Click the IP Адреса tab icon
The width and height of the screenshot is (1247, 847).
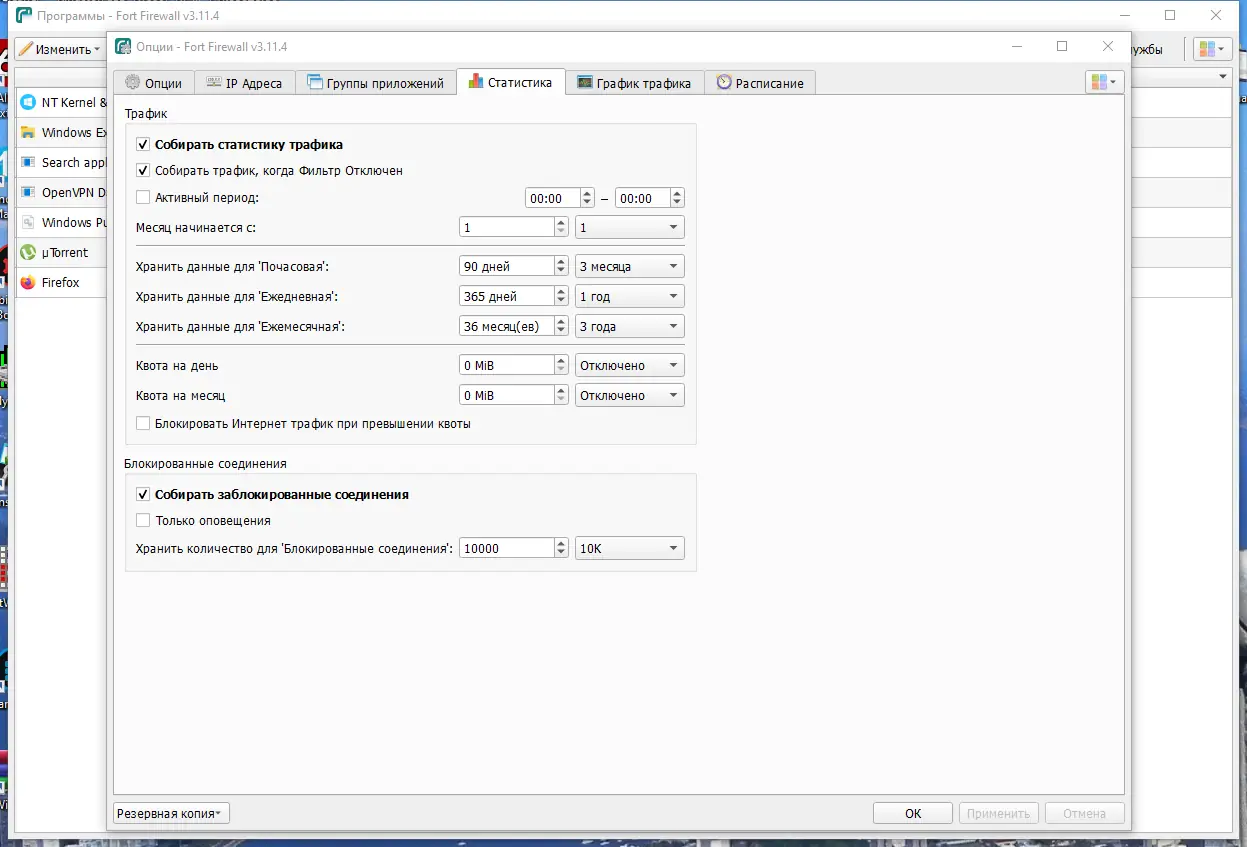point(213,83)
